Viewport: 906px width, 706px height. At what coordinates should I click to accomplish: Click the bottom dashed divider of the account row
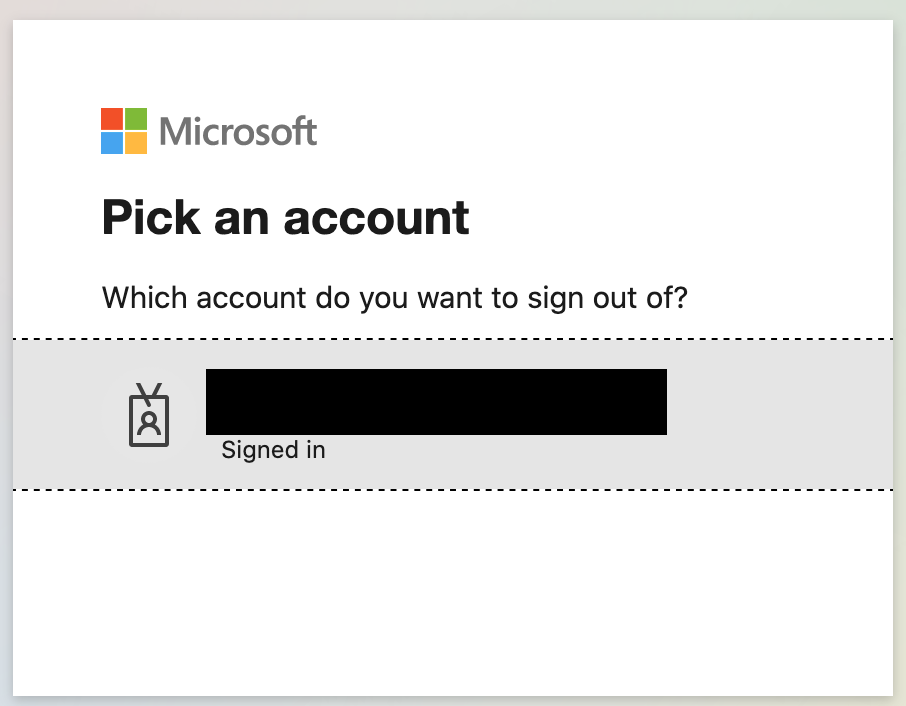[x=450, y=489]
